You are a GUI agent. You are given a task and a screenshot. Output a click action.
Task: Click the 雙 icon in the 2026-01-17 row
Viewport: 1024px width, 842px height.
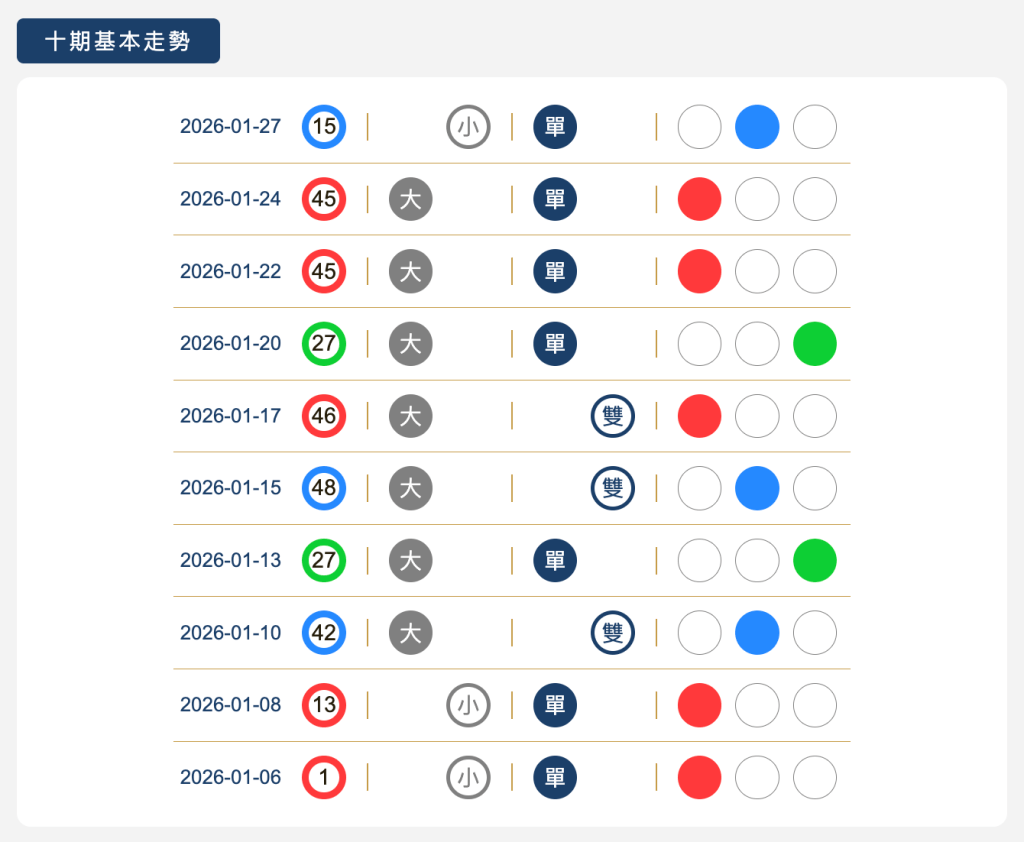(x=613, y=416)
